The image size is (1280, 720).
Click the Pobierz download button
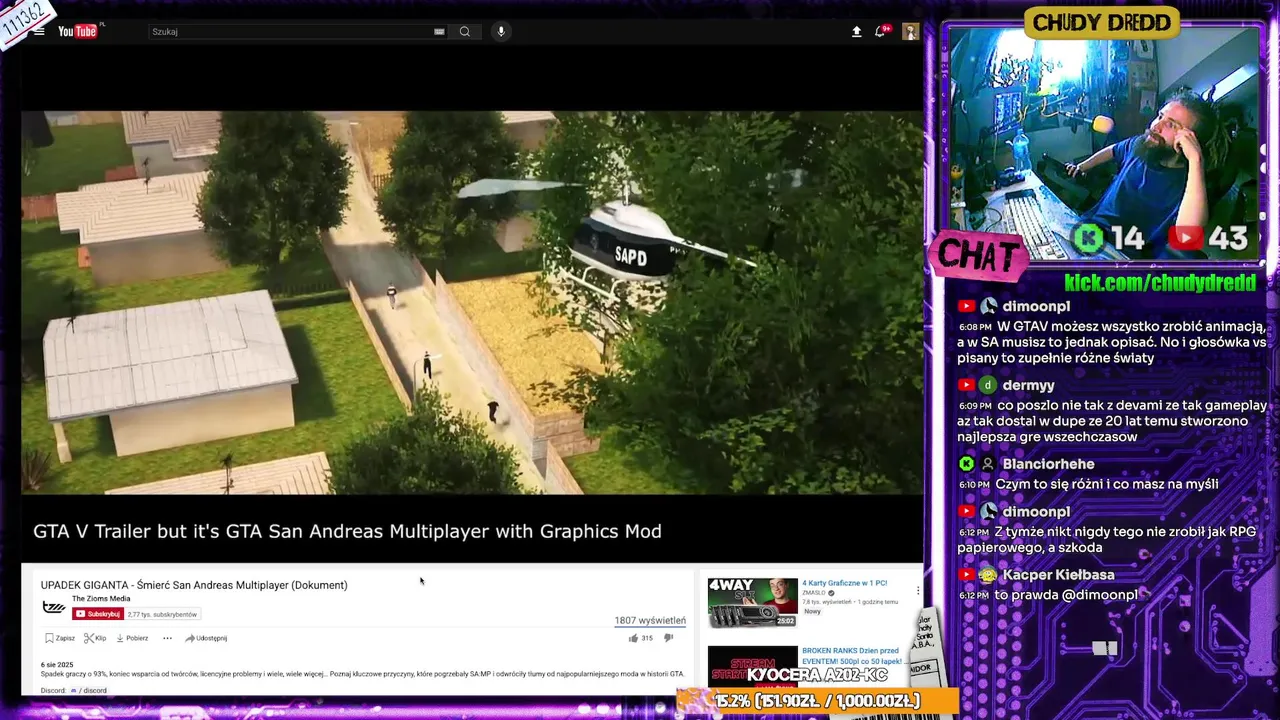click(x=132, y=638)
